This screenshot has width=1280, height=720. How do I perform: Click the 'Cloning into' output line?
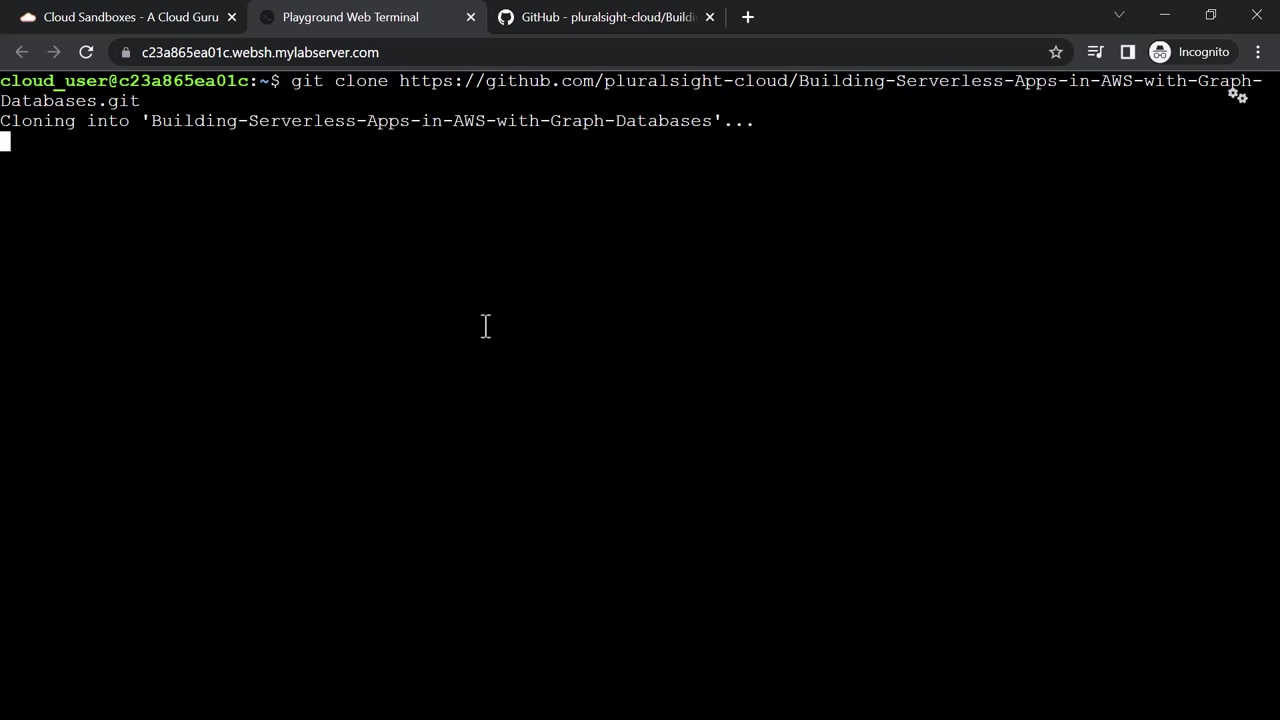click(377, 121)
